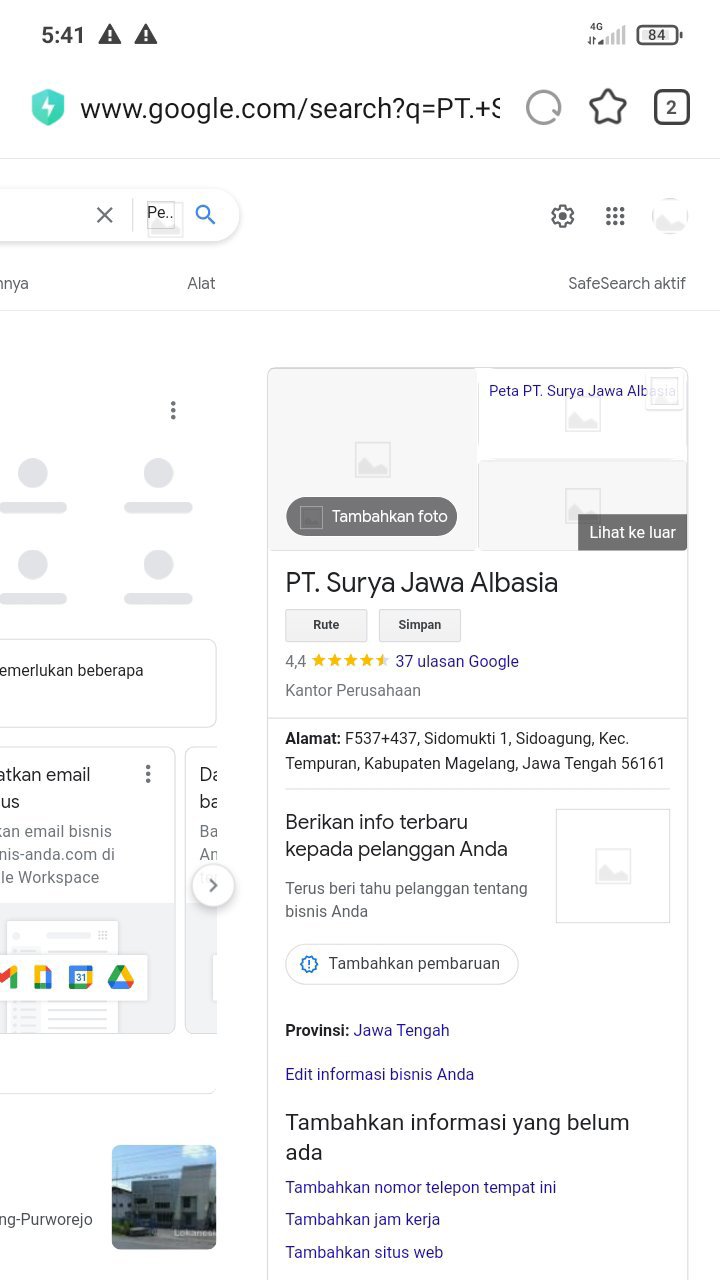Viewport: 720px width, 1280px height.
Task: Clear search with the X icon
Action: 105,214
